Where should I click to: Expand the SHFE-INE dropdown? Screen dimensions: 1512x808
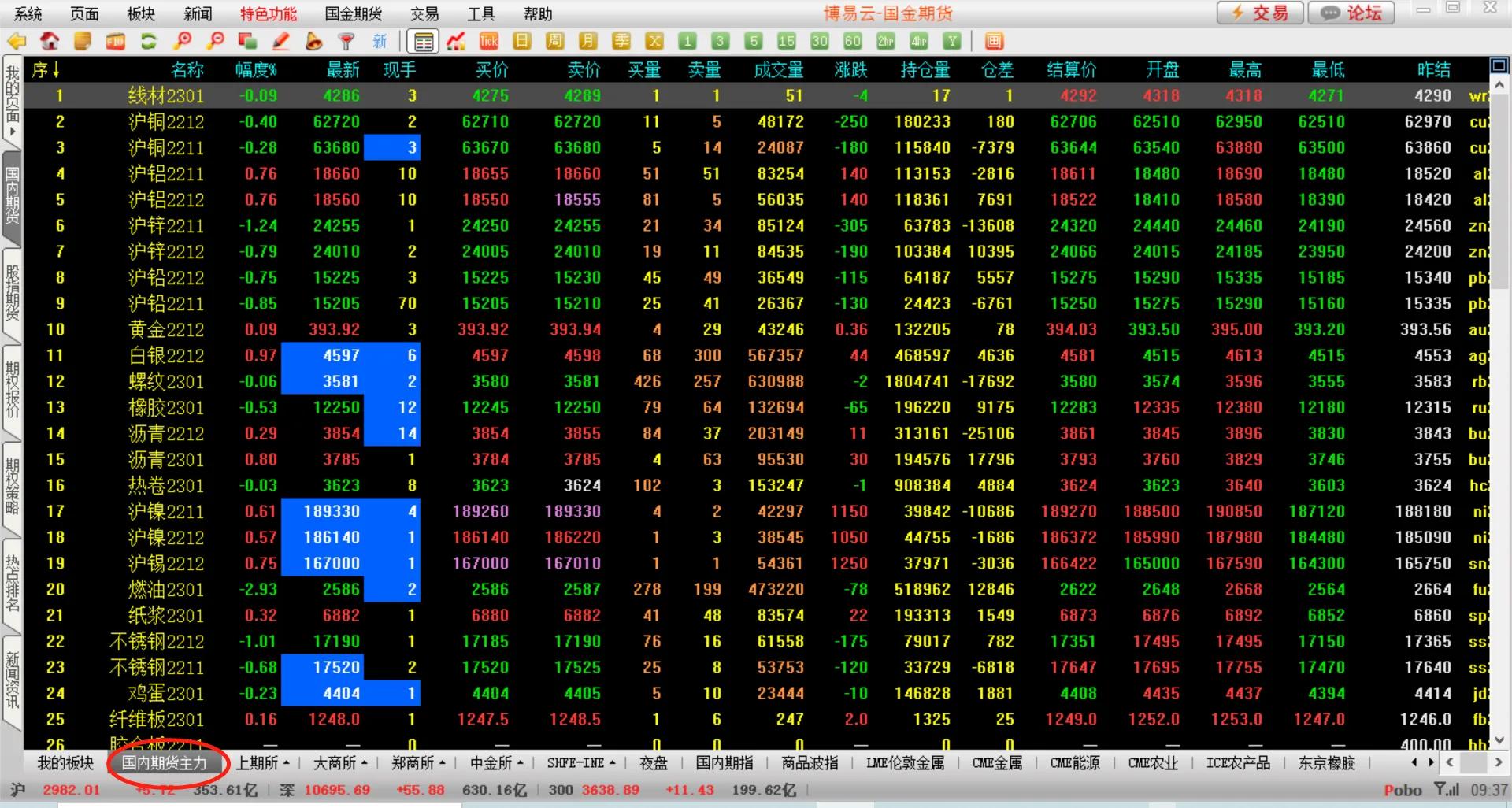click(581, 763)
